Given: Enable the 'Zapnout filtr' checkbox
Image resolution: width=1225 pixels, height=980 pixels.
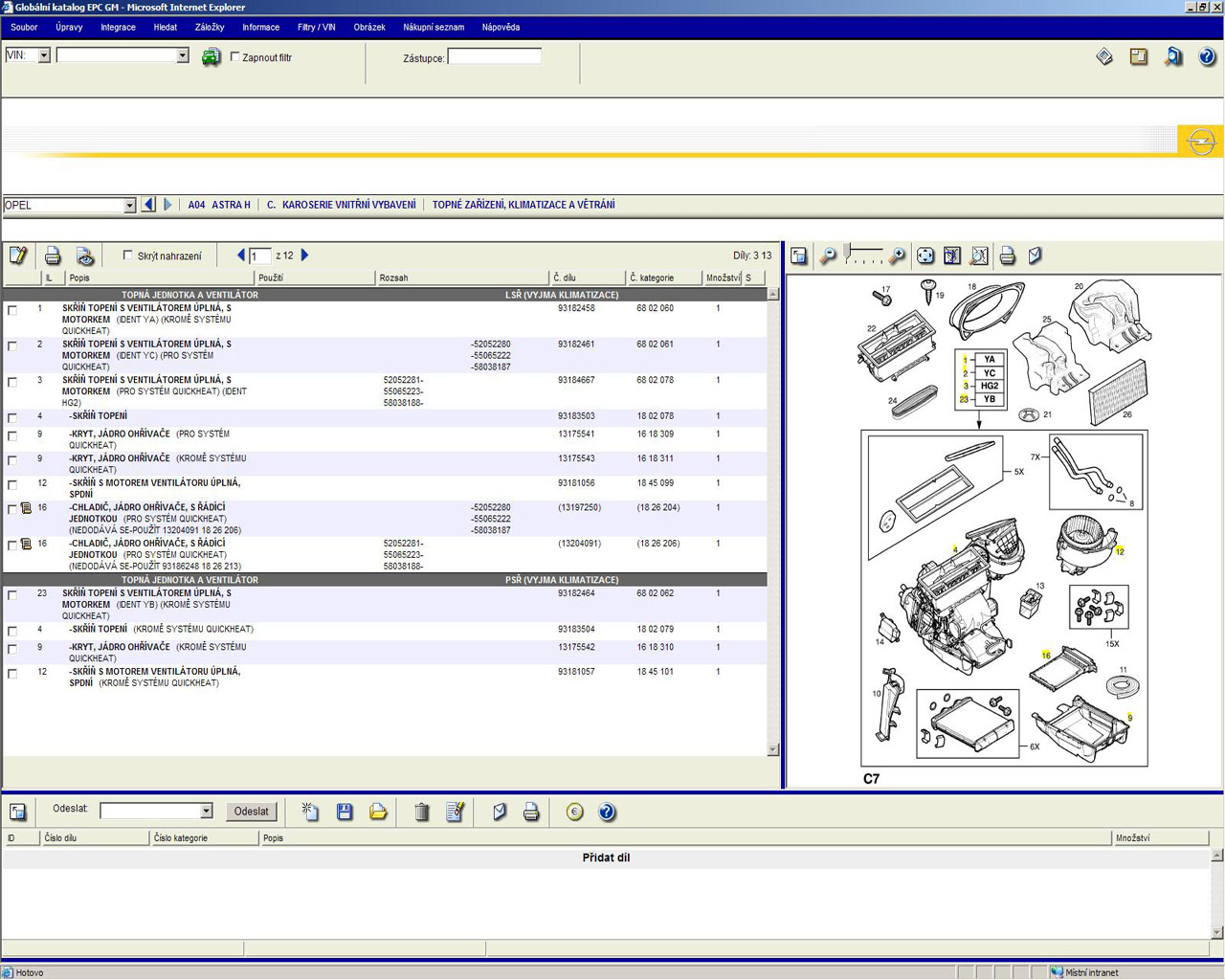Looking at the screenshot, I should (235, 57).
